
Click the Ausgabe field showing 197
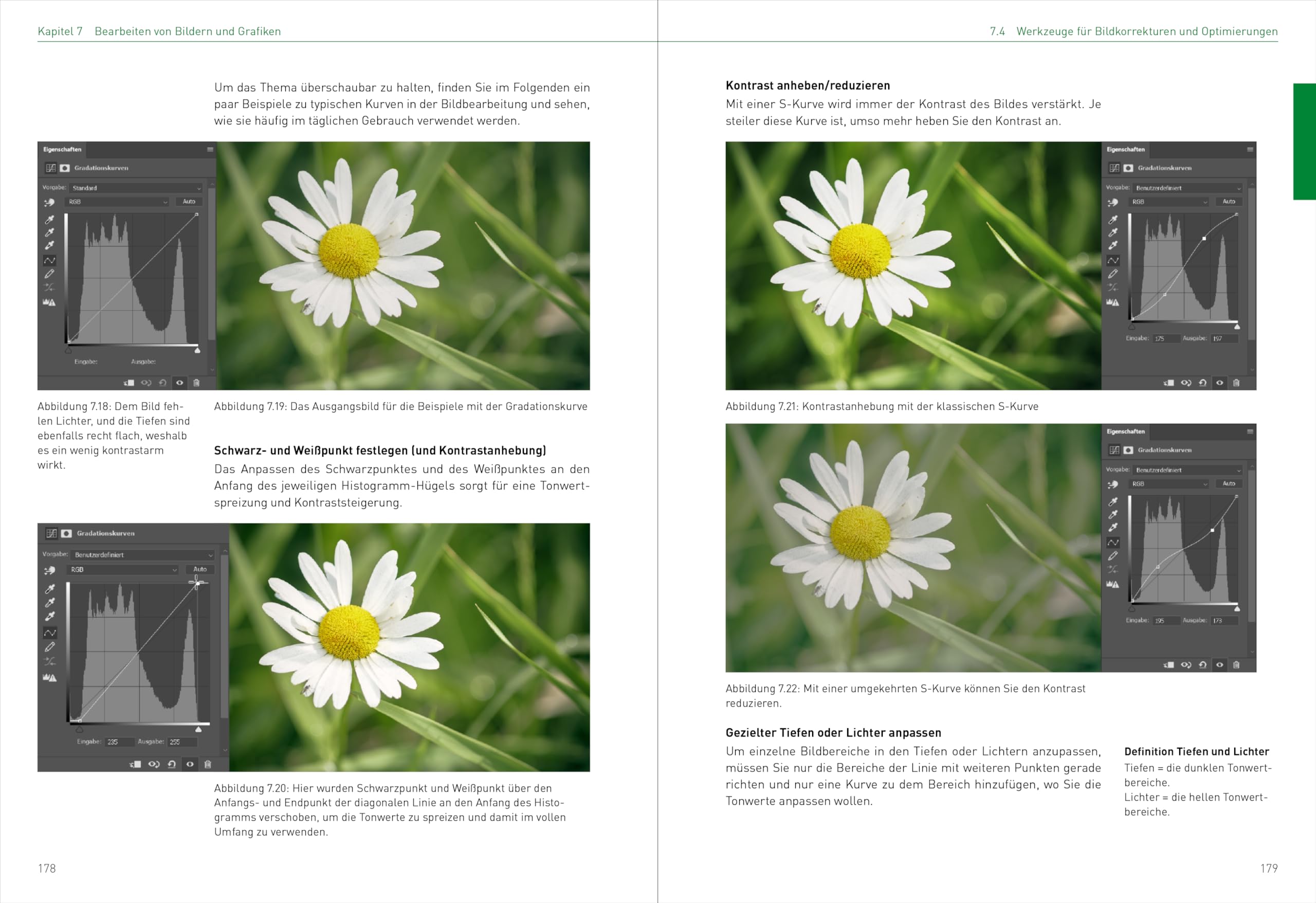click(1224, 338)
